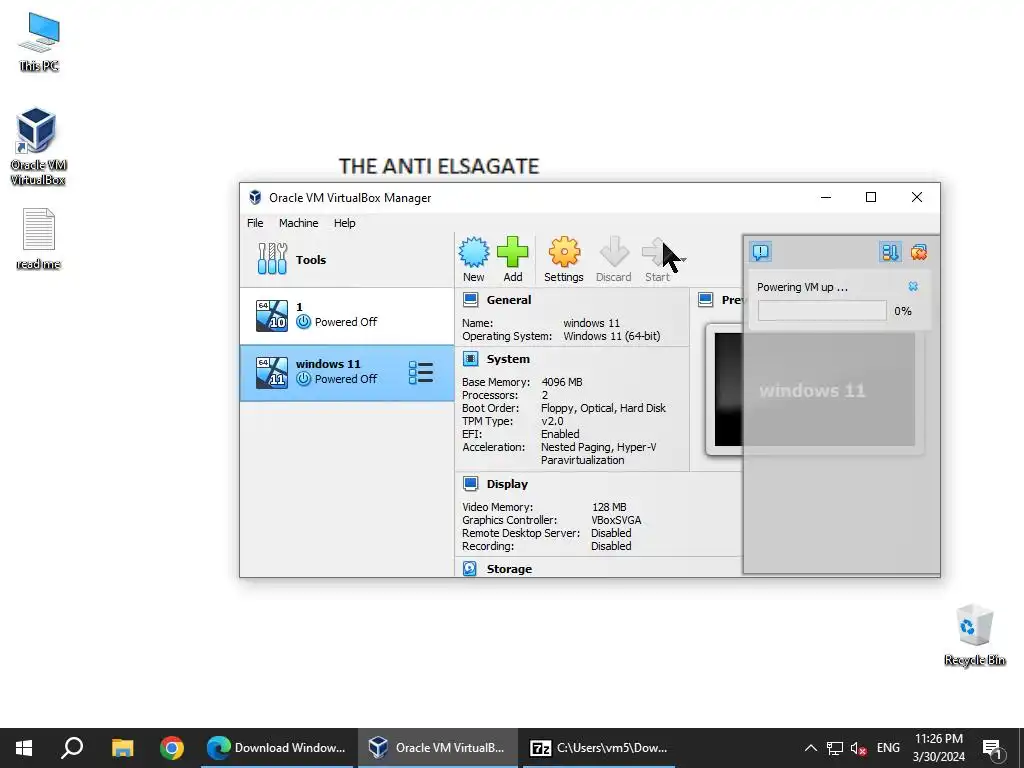Image resolution: width=1024 pixels, height=768 pixels.
Task: Click the General section monitor icon
Action: coord(470,300)
